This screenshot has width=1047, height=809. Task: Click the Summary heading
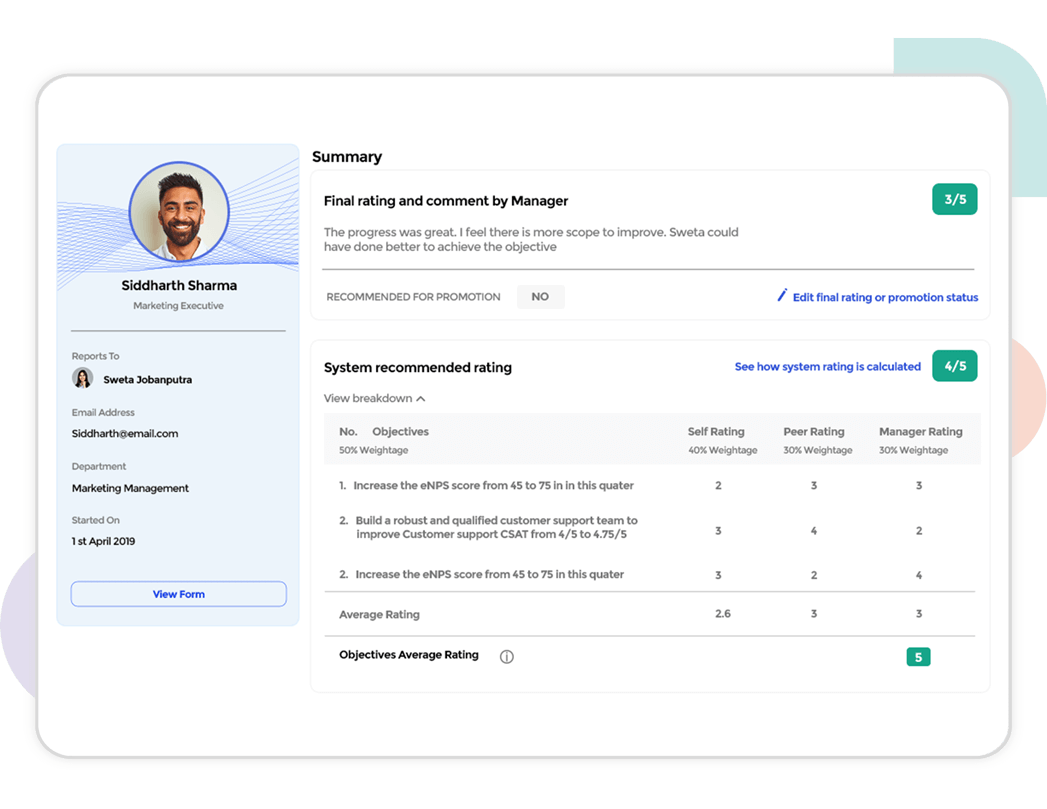tap(347, 157)
